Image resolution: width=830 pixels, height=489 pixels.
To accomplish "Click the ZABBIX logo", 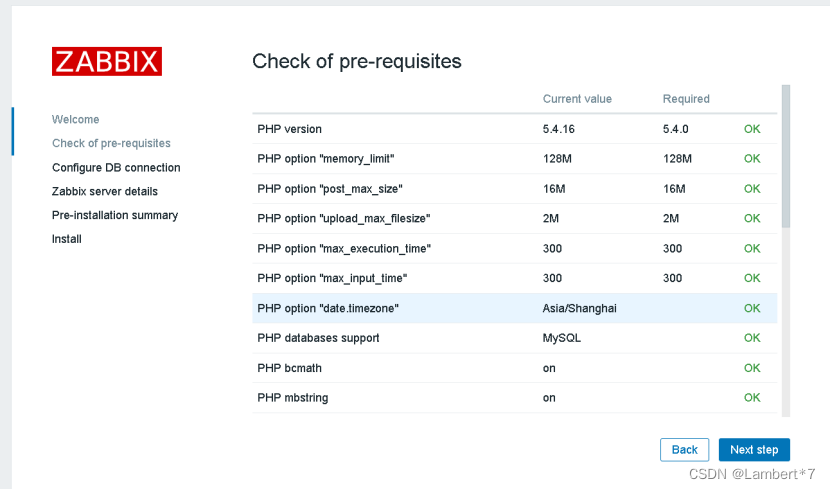I will (107, 61).
